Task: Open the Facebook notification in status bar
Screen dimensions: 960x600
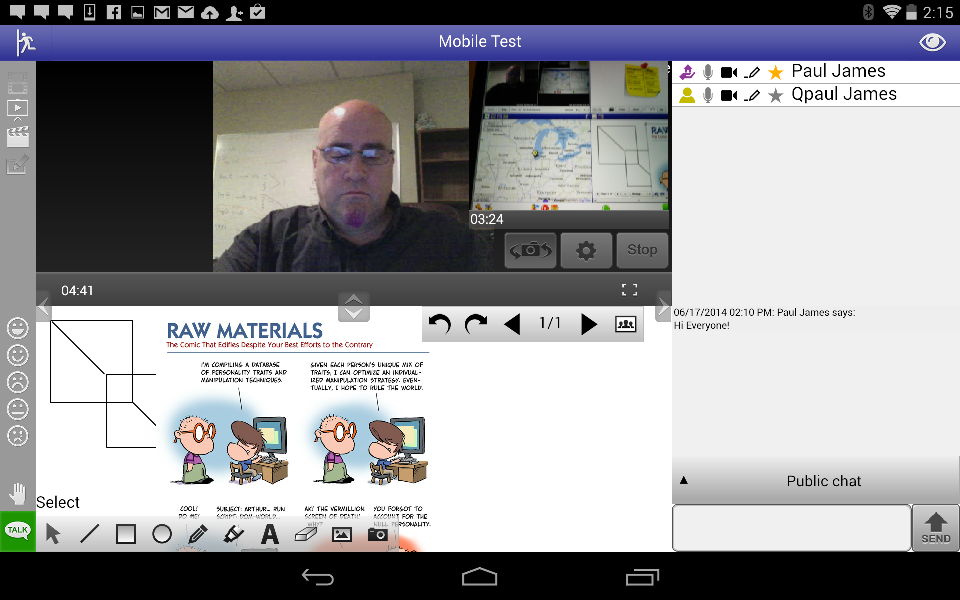Action: pyautogui.click(x=114, y=12)
